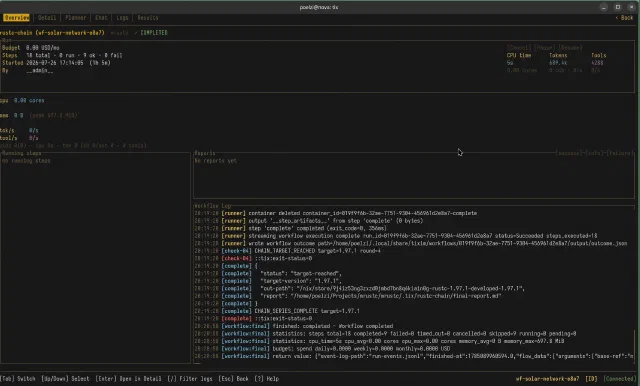
Task: Click the [Tab] Switch hint in footer
Action: [18, 379]
